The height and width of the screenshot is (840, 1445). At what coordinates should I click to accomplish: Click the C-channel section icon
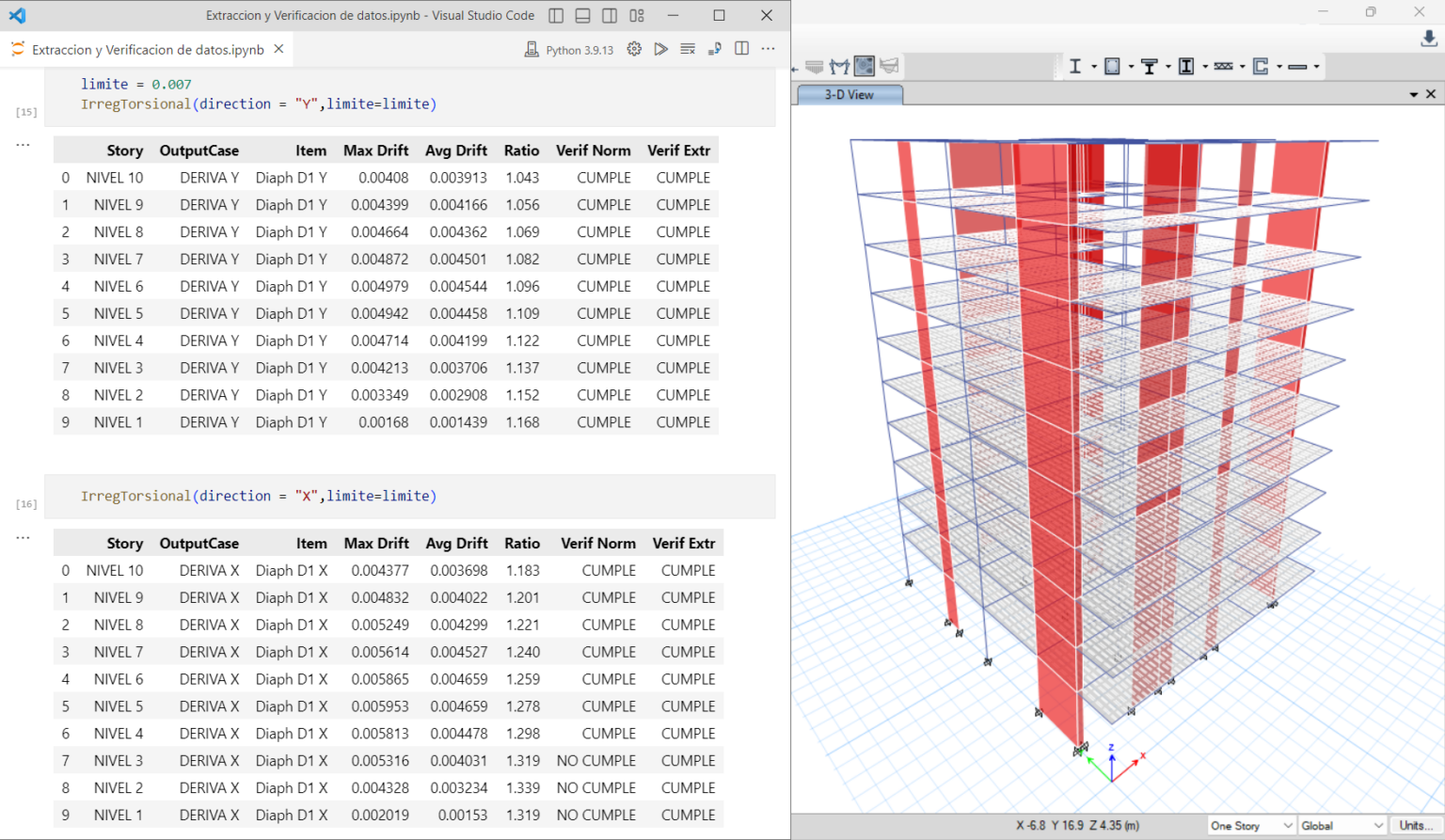pyautogui.click(x=1261, y=66)
